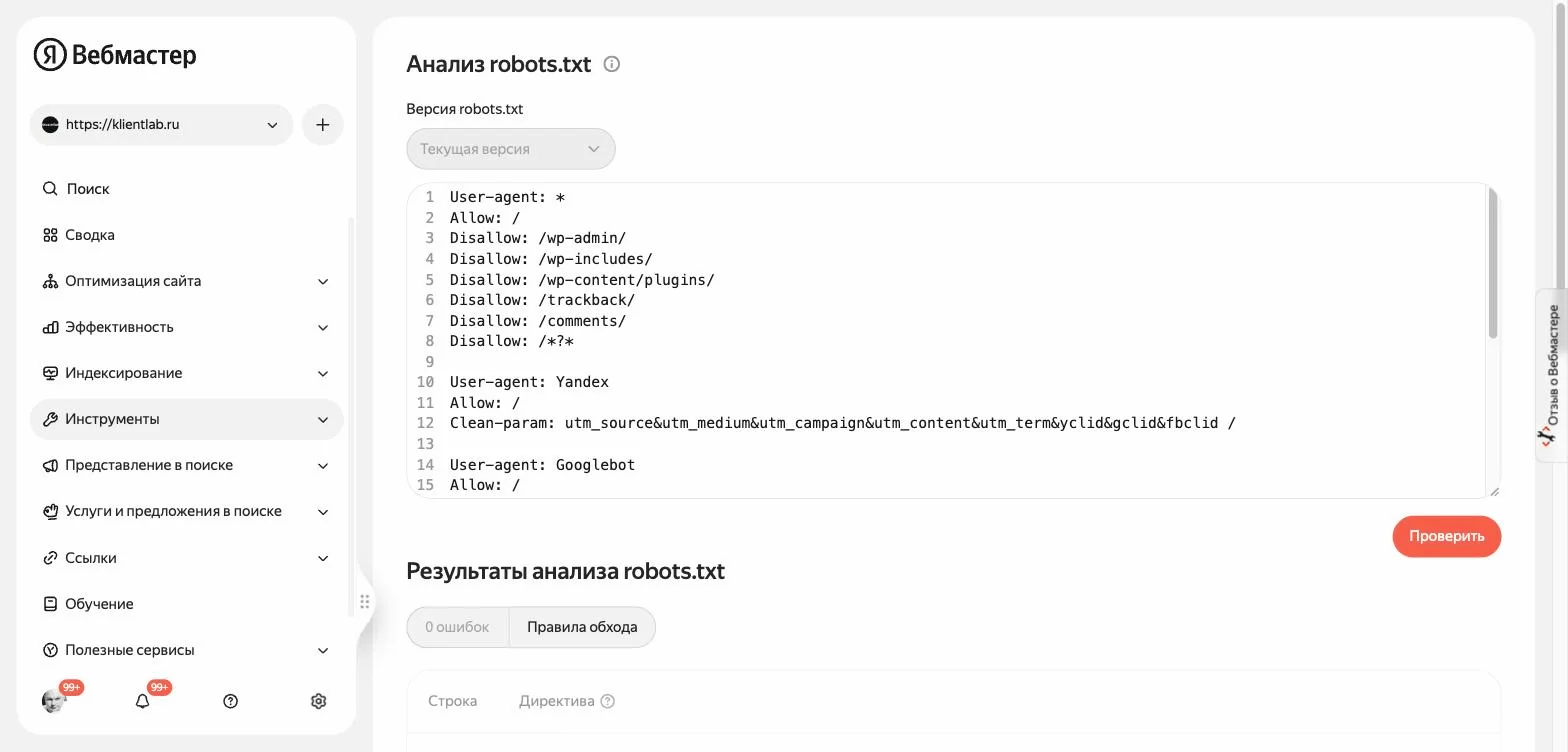Viewport: 1568px width, 752px height.
Task: Click the Проверить button
Action: click(1447, 536)
